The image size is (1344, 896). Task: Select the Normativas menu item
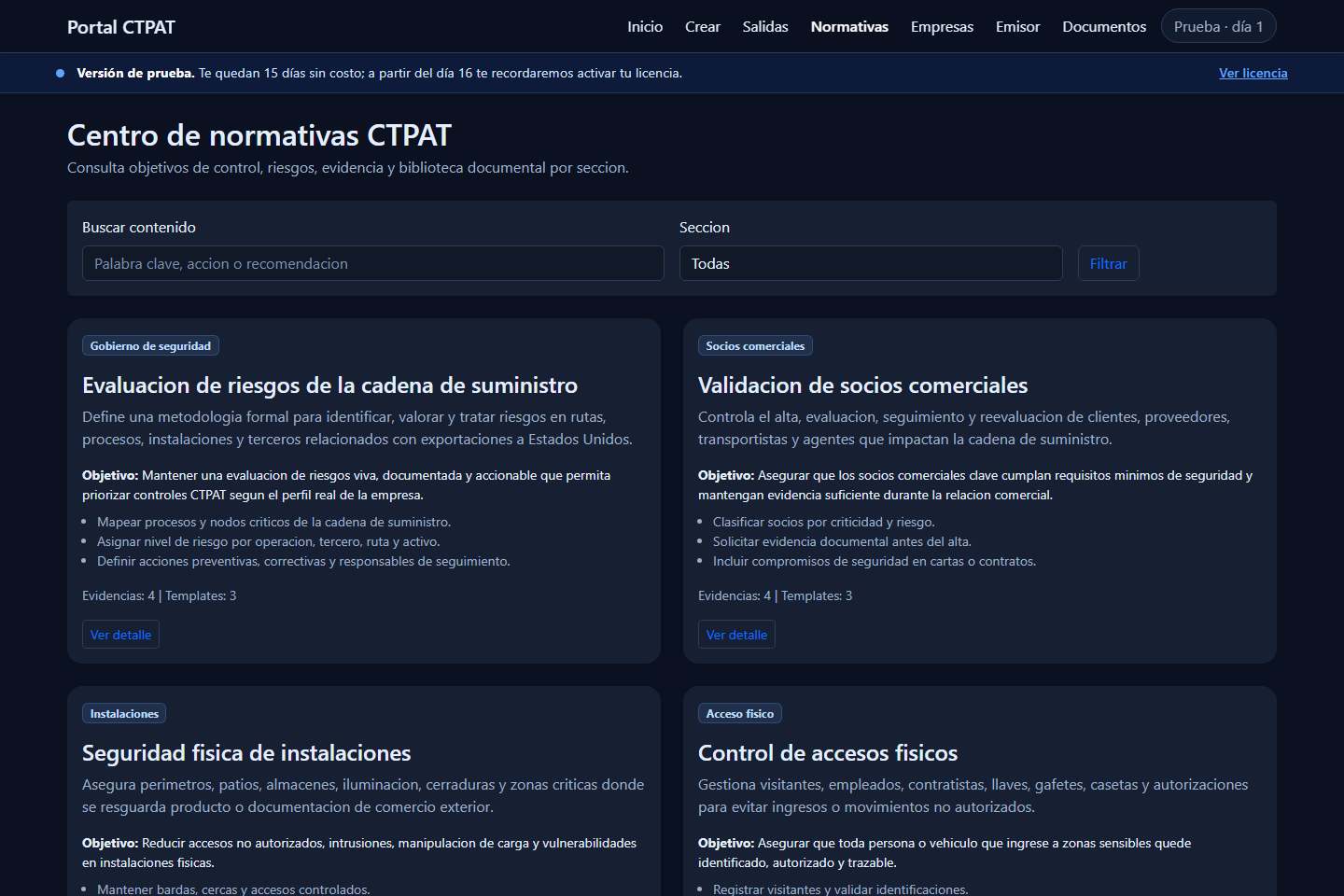click(x=849, y=27)
